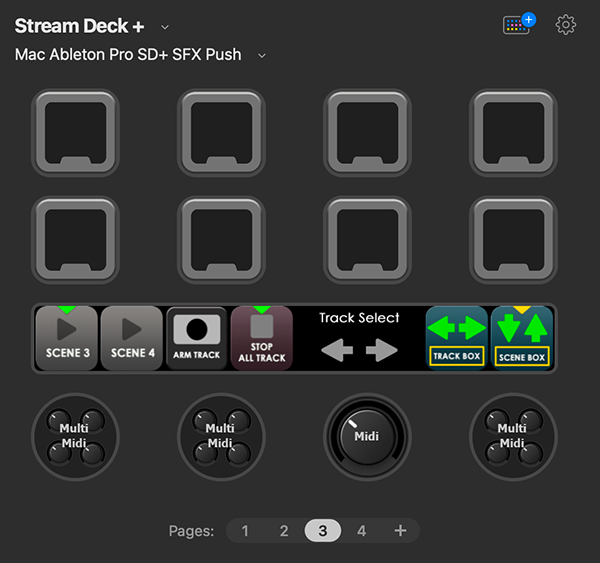Expand the Stream Deck + device dropdown

(165, 27)
